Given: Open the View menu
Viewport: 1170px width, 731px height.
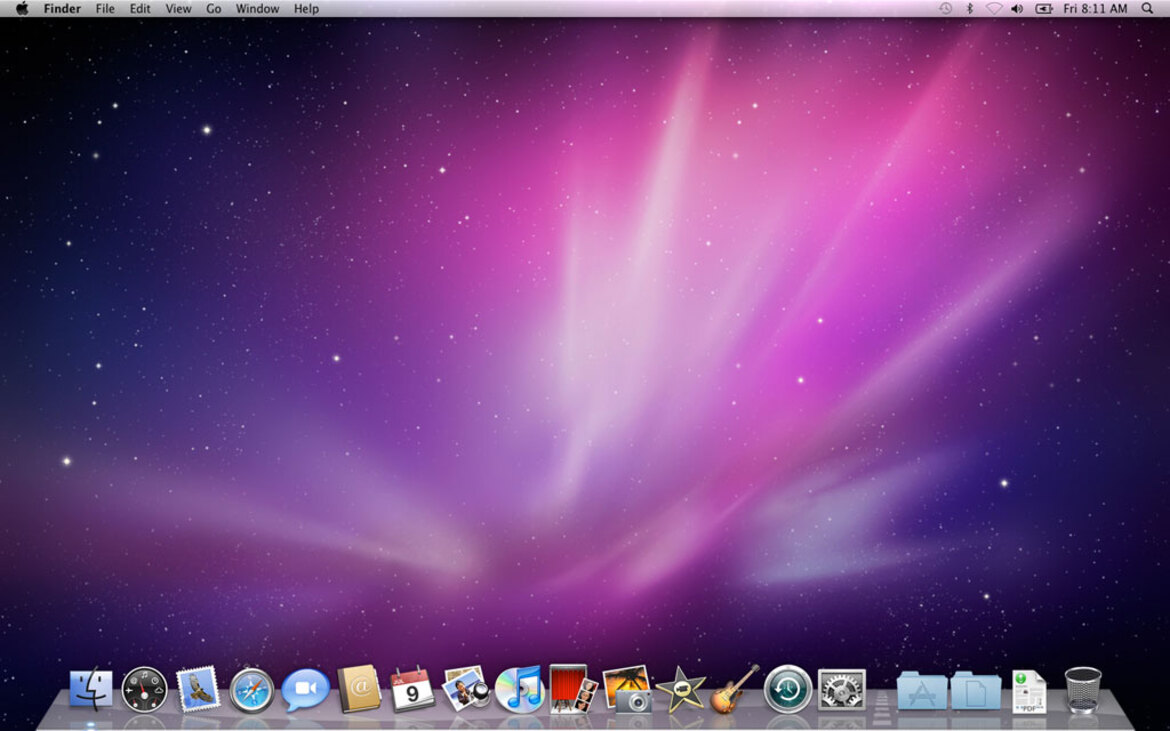Looking at the screenshot, I should tap(178, 8).
